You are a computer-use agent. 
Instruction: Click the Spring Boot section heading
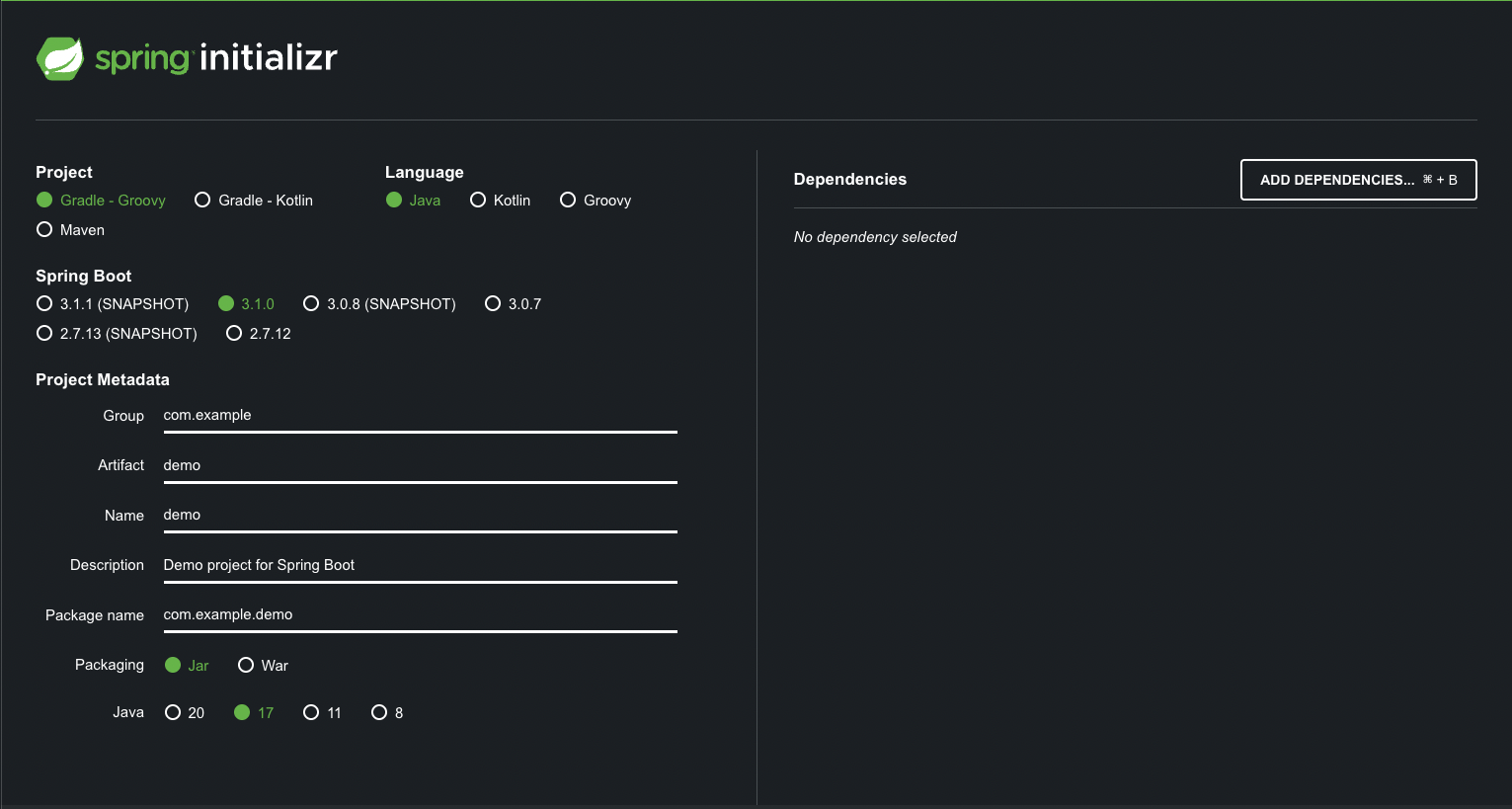point(84,277)
